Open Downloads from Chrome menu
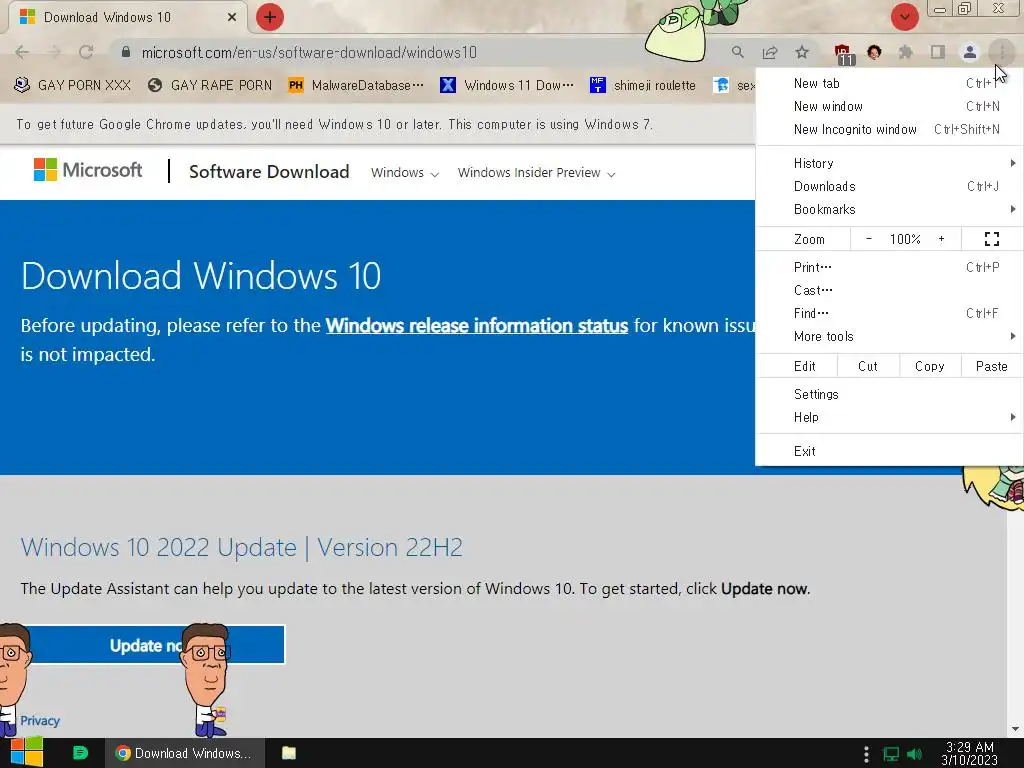 889,186
